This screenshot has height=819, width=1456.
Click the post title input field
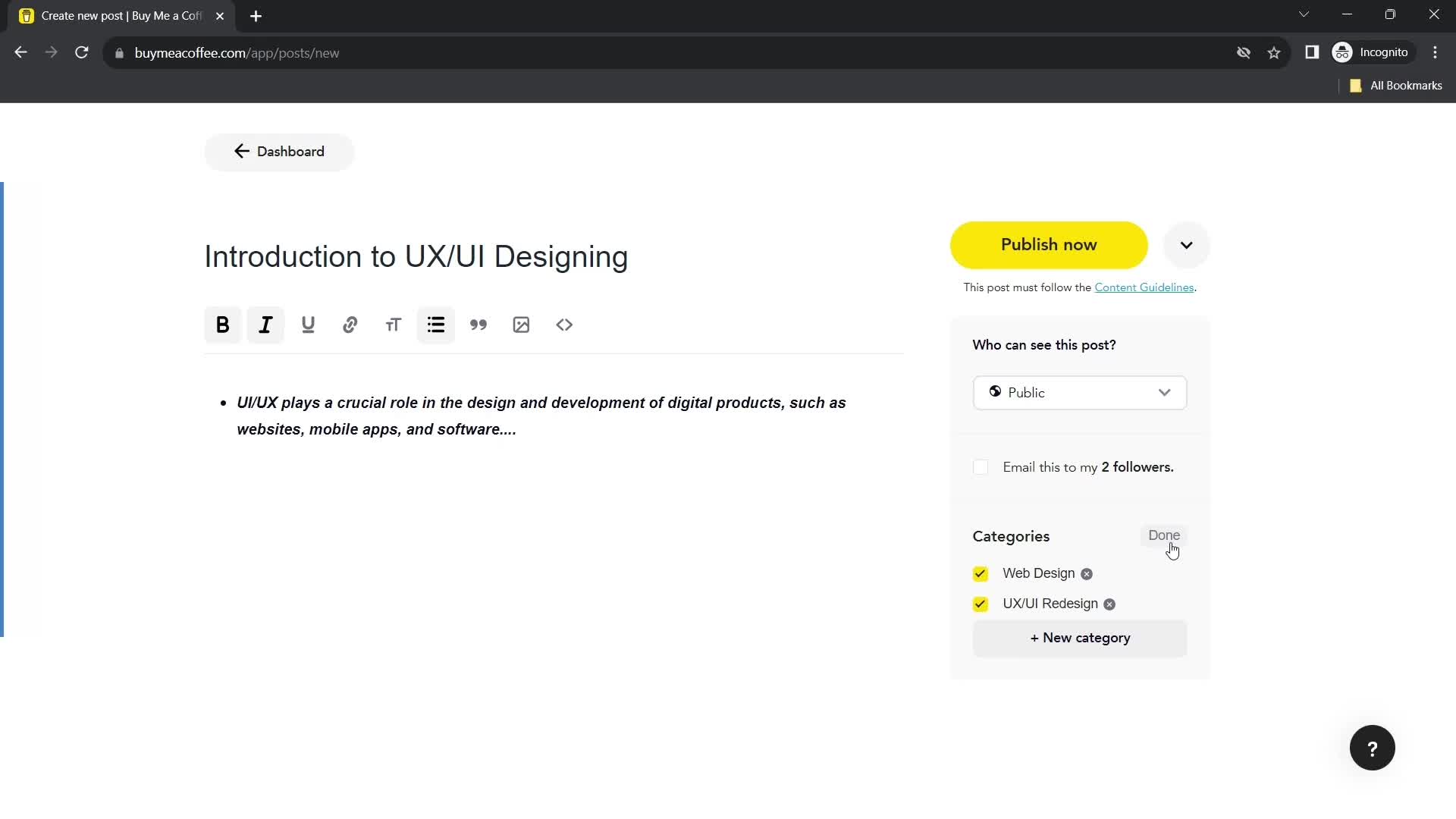click(416, 256)
